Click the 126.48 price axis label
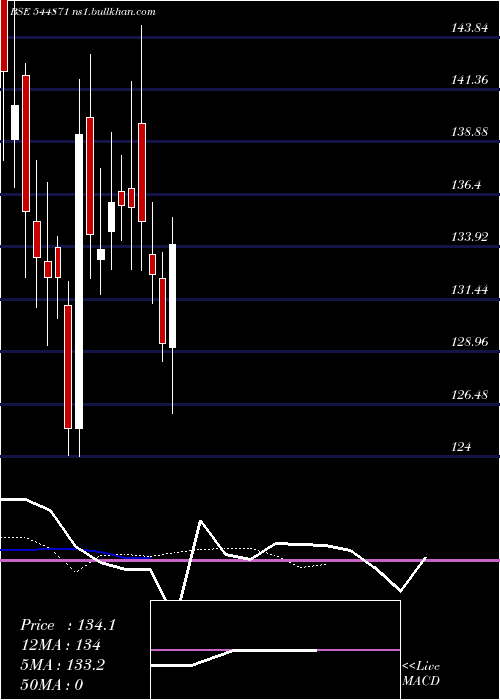Screen dimensions: 500x700 [469, 395]
